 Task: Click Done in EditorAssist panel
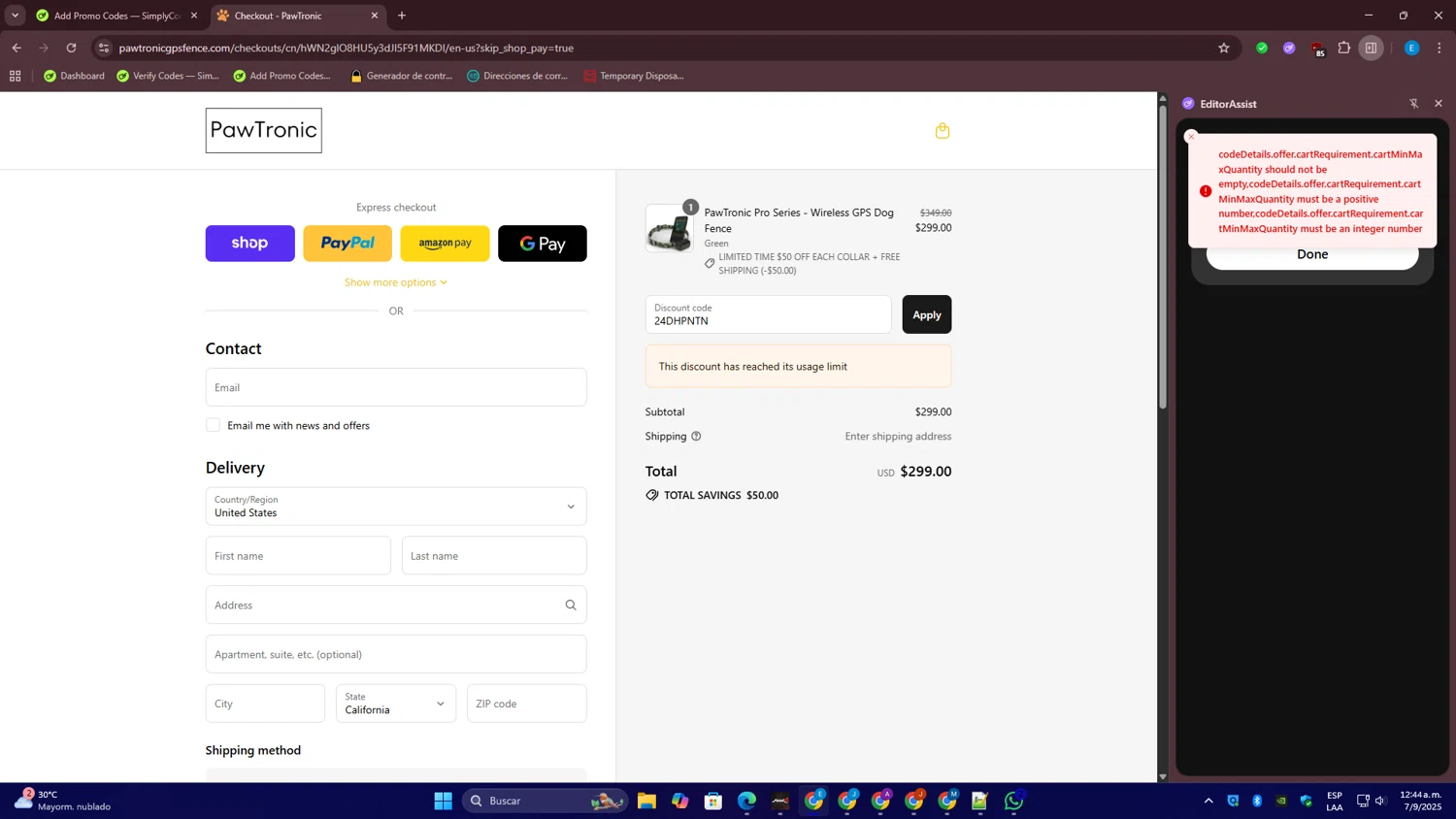pyautogui.click(x=1312, y=254)
